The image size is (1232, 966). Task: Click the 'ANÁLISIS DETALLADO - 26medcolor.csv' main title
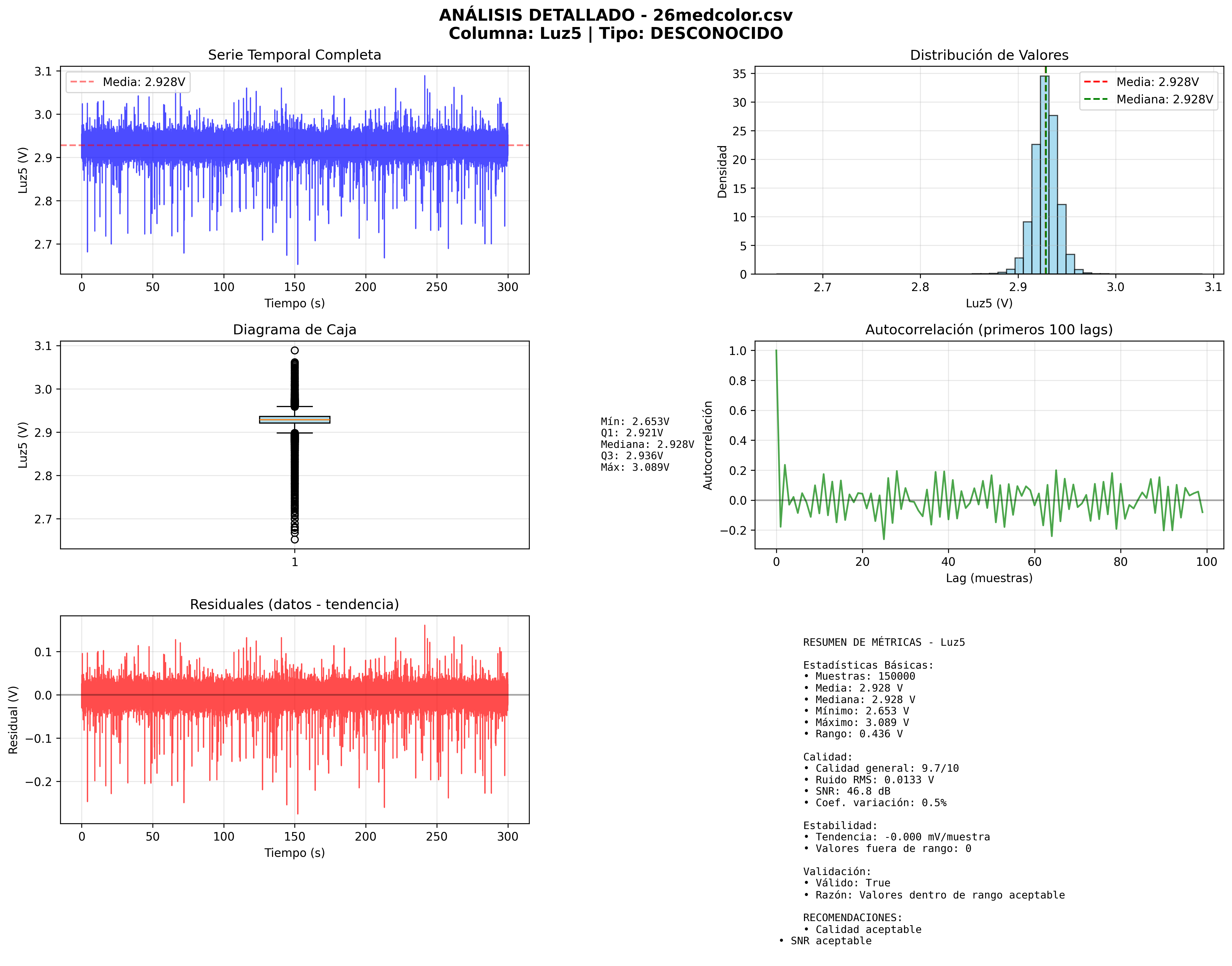tap(615, 15)
